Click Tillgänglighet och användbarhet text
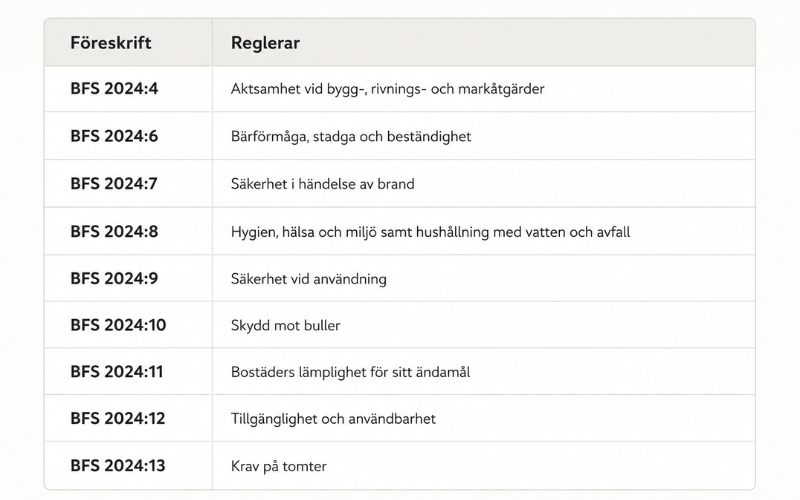Viewport: 800px width, 500px height. [x=334, y=419]
